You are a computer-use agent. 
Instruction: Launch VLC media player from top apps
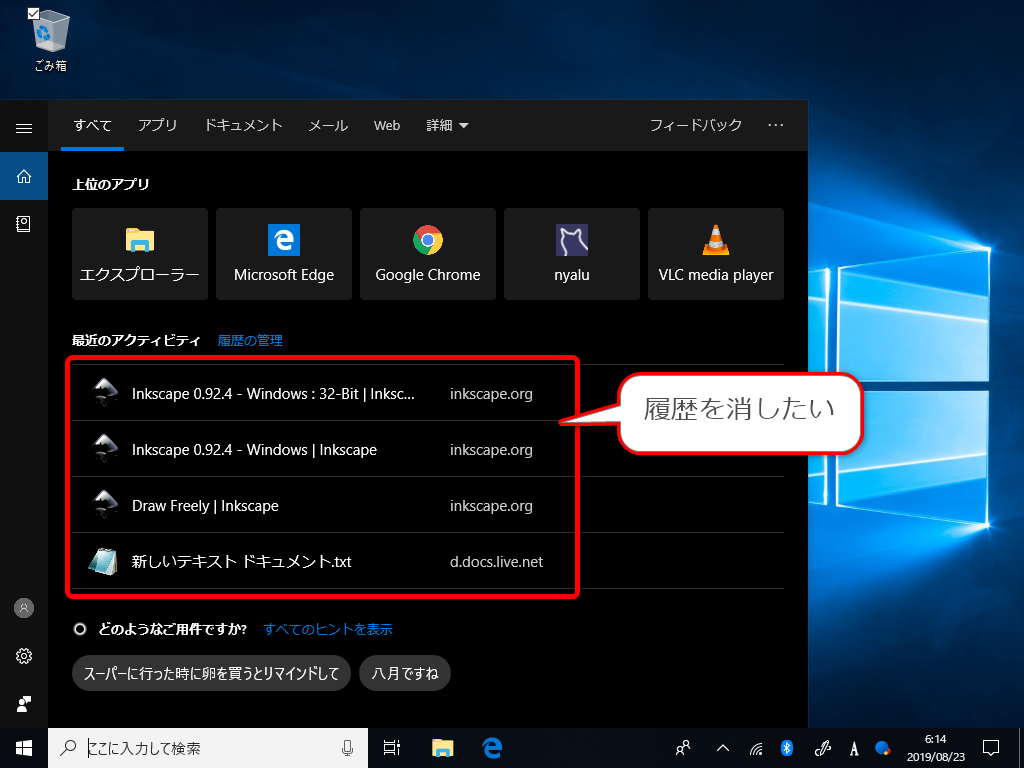(x=715, y=253)
